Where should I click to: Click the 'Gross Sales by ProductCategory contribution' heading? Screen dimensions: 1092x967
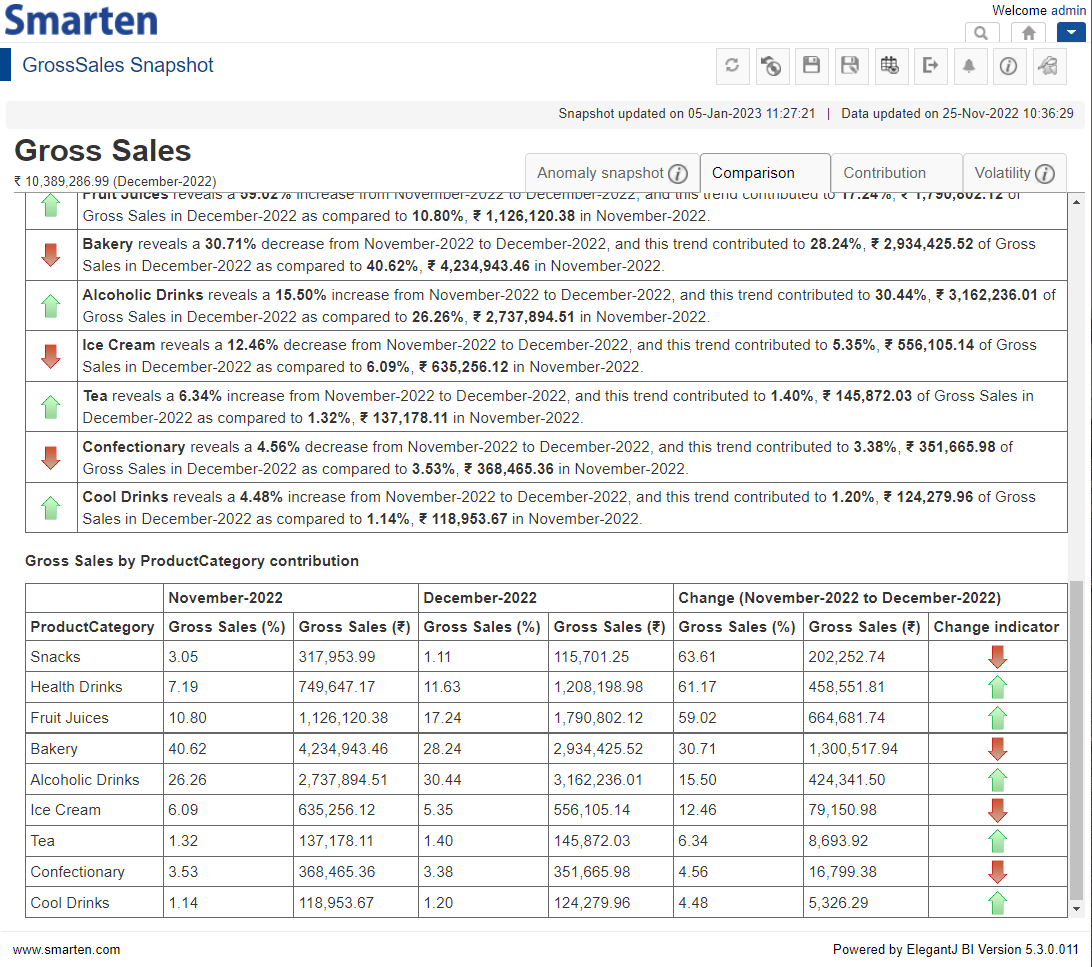[x=192, y=561]
